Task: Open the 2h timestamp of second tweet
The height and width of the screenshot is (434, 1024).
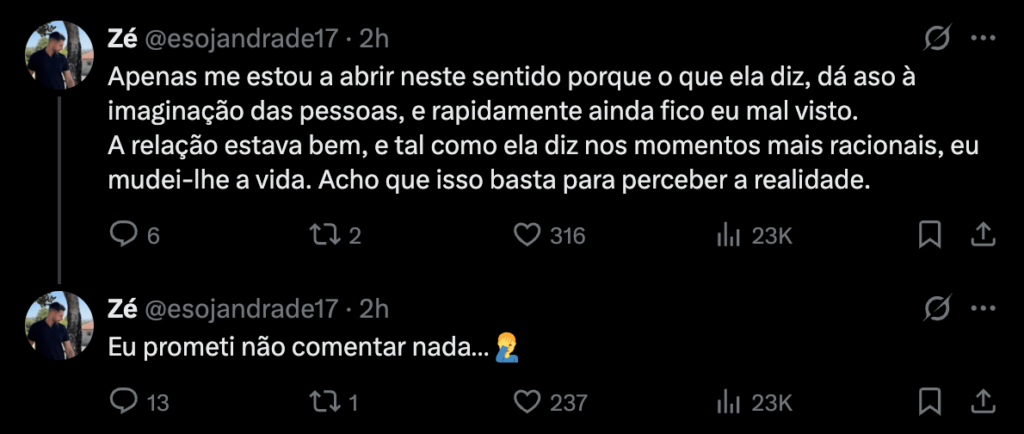Action: (x=374, y=307)
